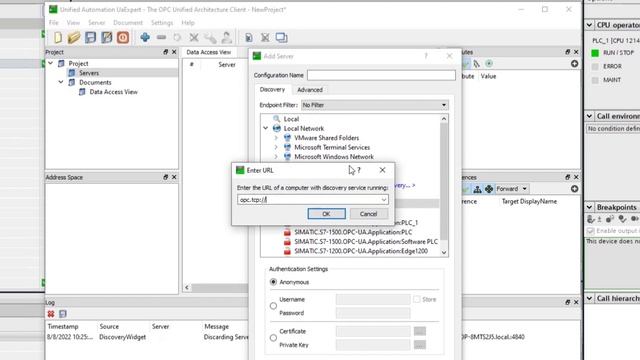The width and height of the screenshot is (640, 360).
Task: Open the File menu
Action: coord(53,23)
